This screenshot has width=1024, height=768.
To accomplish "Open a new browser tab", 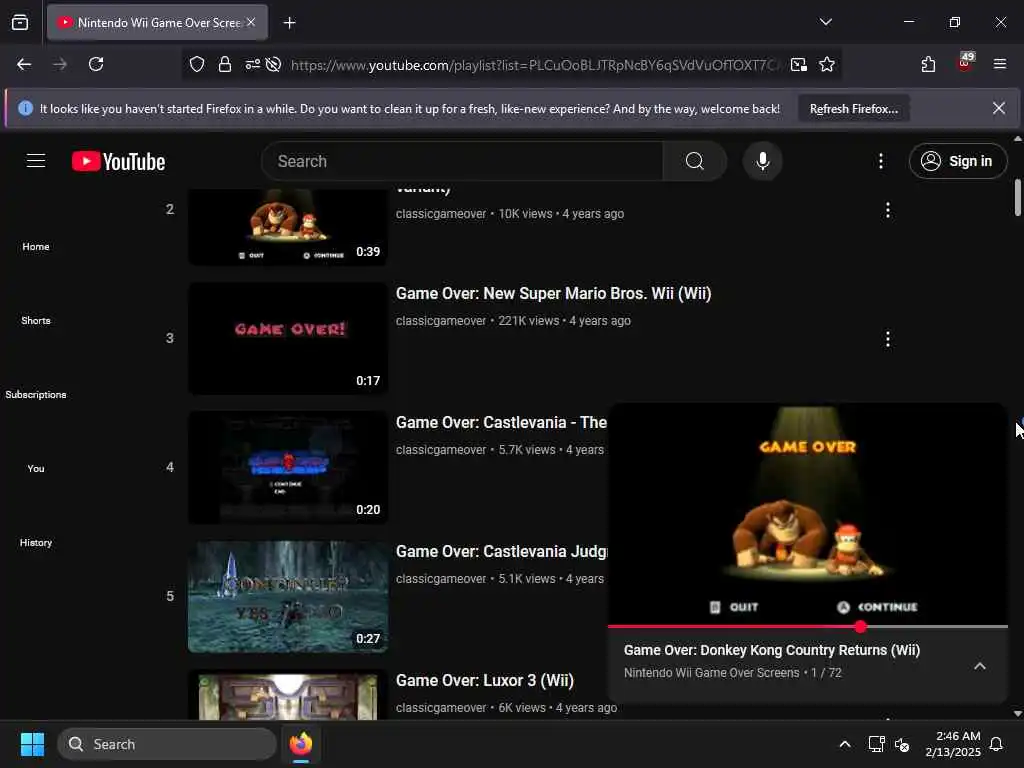I will coord(289,23).
